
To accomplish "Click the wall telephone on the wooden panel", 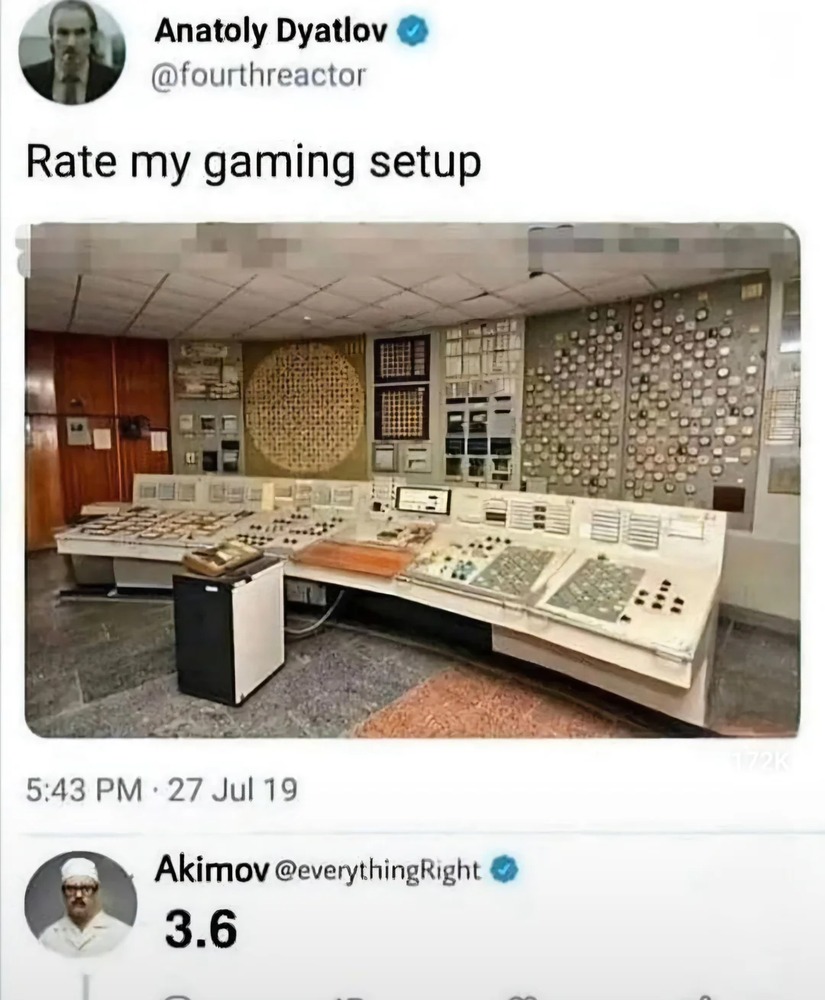I will [135, 426].
